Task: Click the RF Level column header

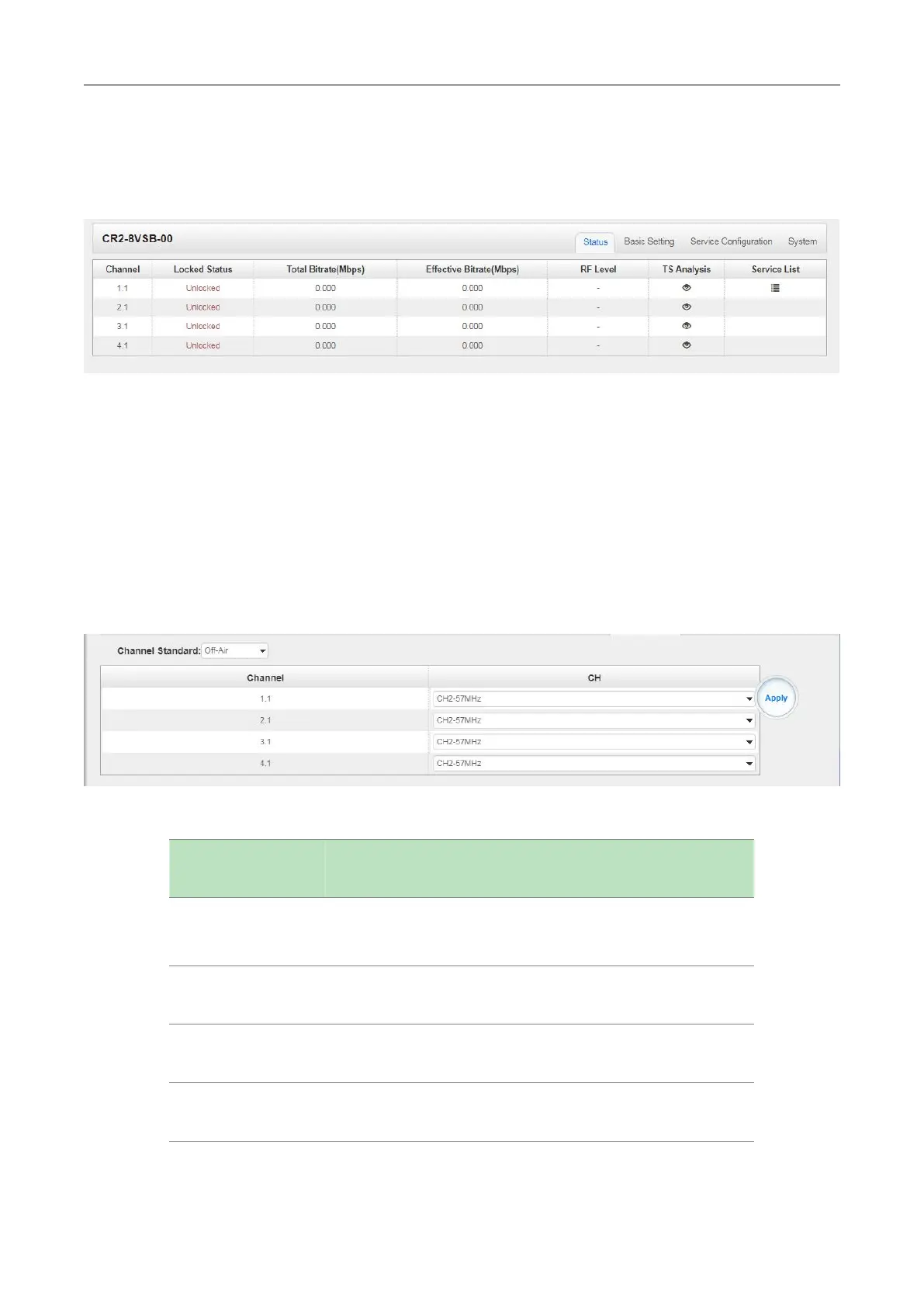Action: (x=598, y=269)
